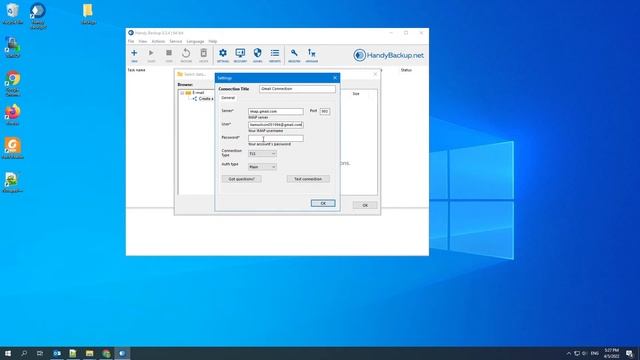Click OK in the Settings dialog
Viewport: 640px width, 360px height.
323,203
